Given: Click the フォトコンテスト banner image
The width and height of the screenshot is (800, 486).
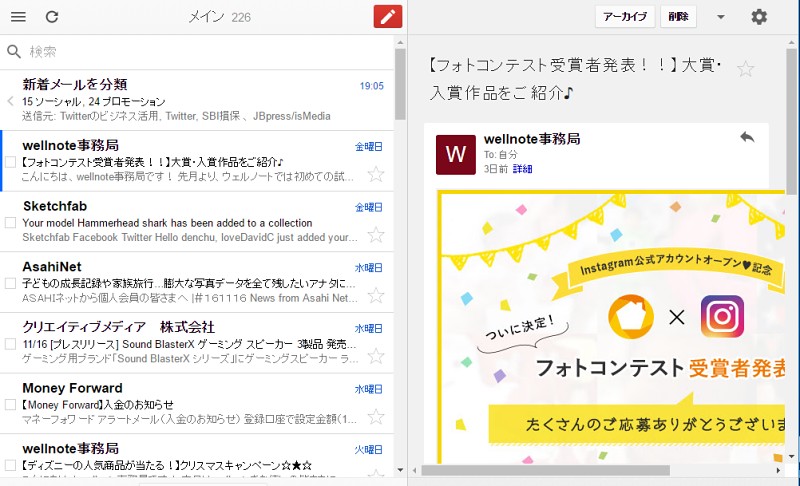Looking at the screenshot, I should [x=611, y=327].
